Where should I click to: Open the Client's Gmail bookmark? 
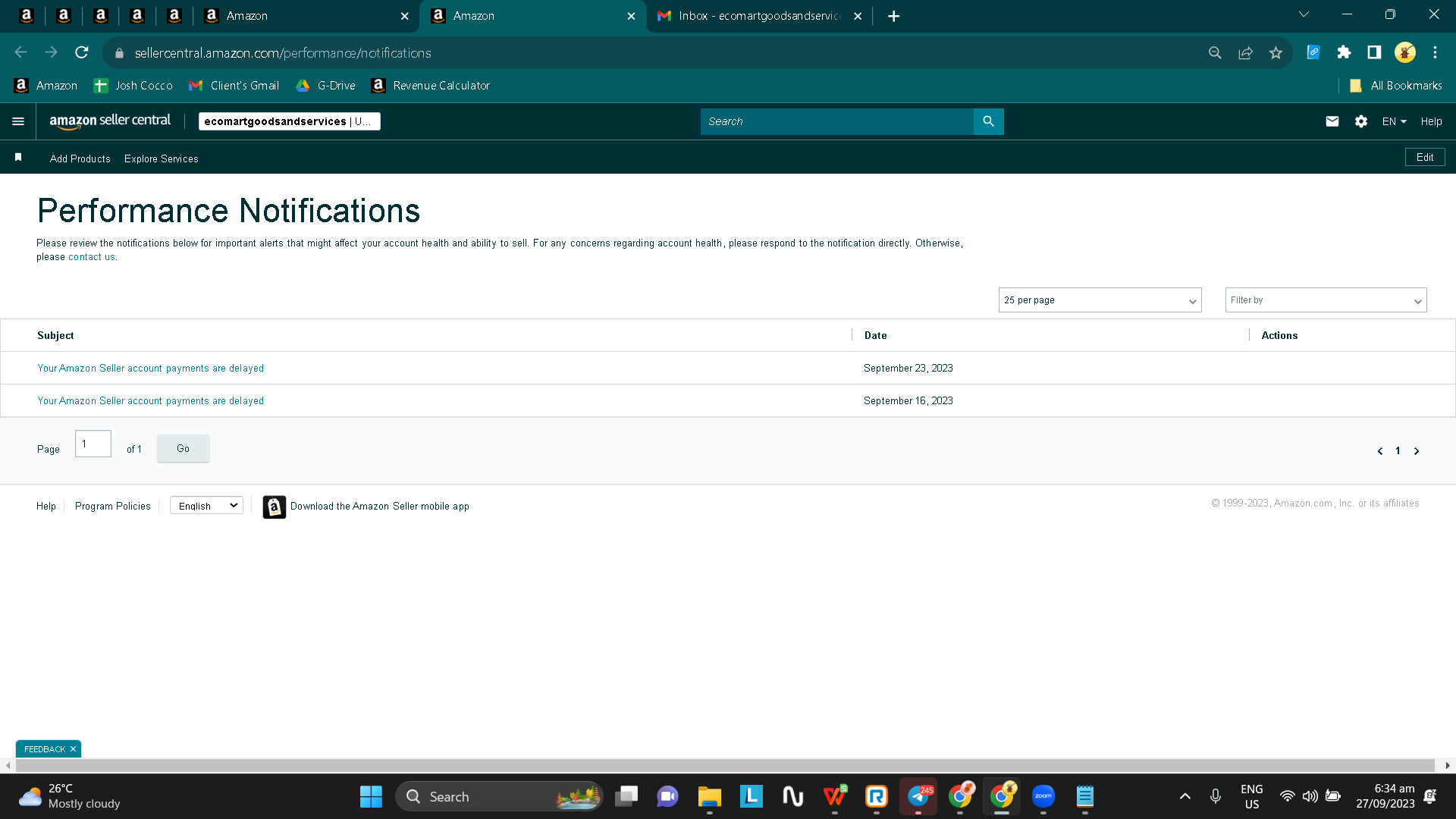point(234,86)
